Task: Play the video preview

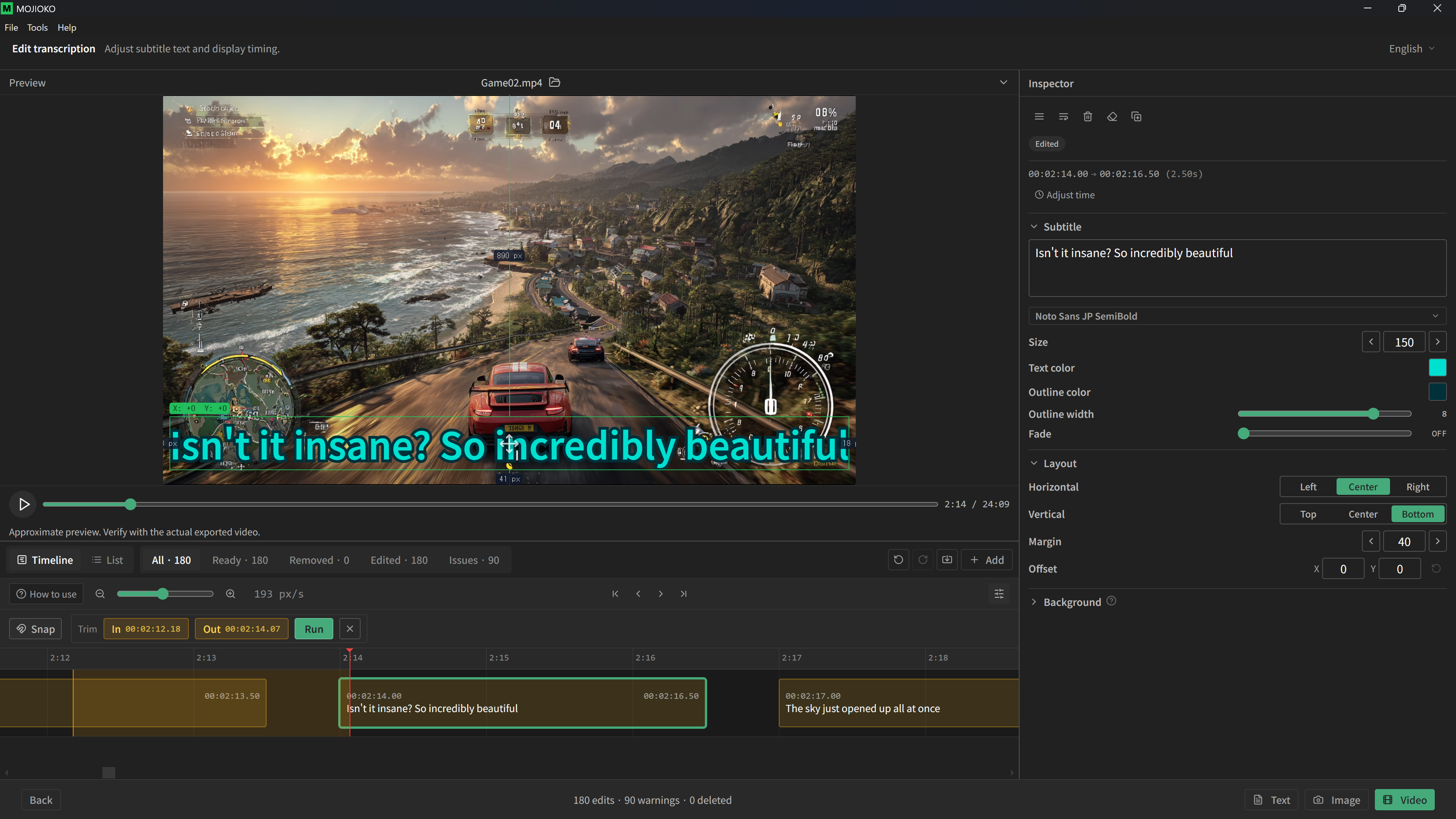Action: point(23,504)
